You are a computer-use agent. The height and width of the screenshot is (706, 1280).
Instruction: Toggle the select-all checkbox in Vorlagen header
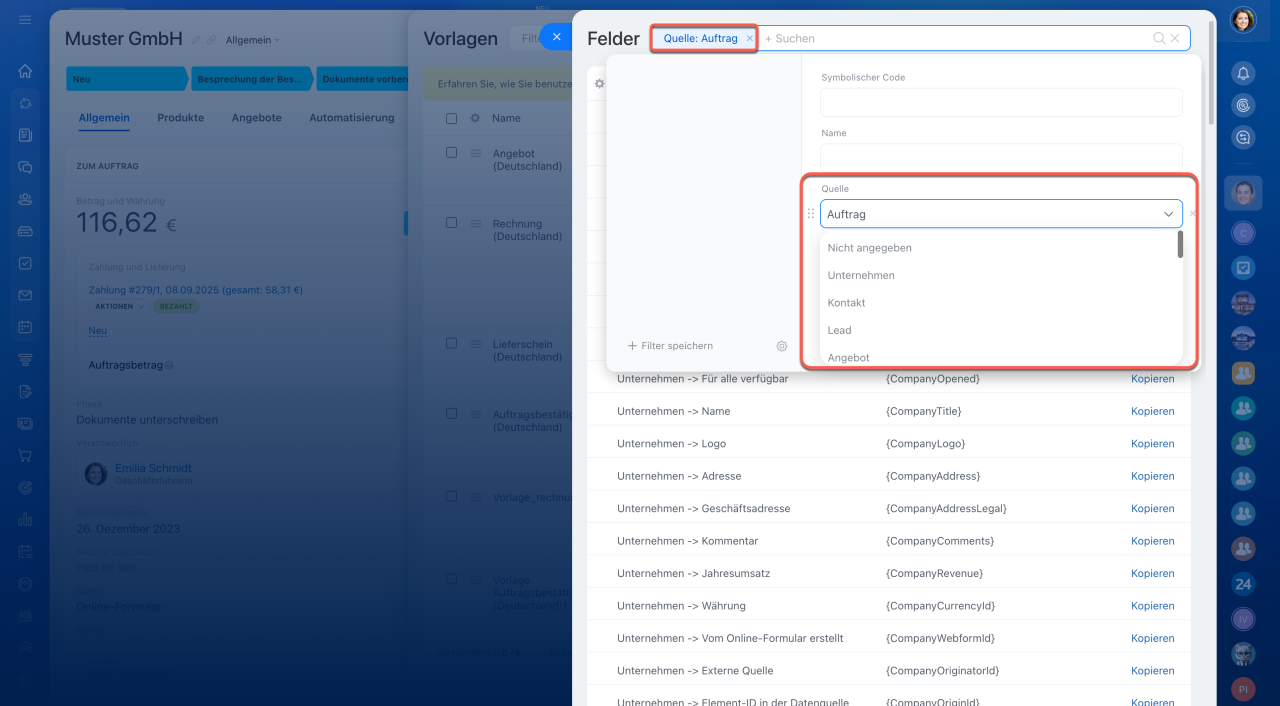click(451, 118)
